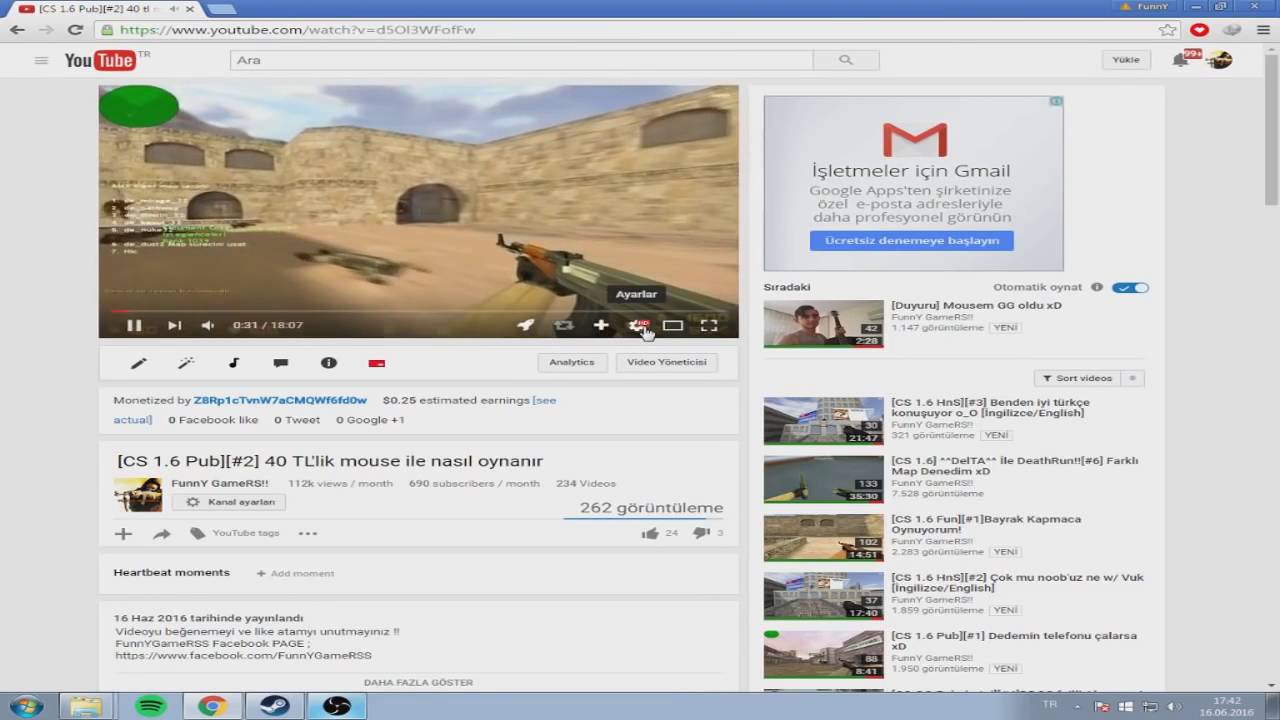The height and width of the screenshot is (720, 1280).
Task: Click the plus icon in the player controls
Action: pyautogui.click(x=601, y=325)
